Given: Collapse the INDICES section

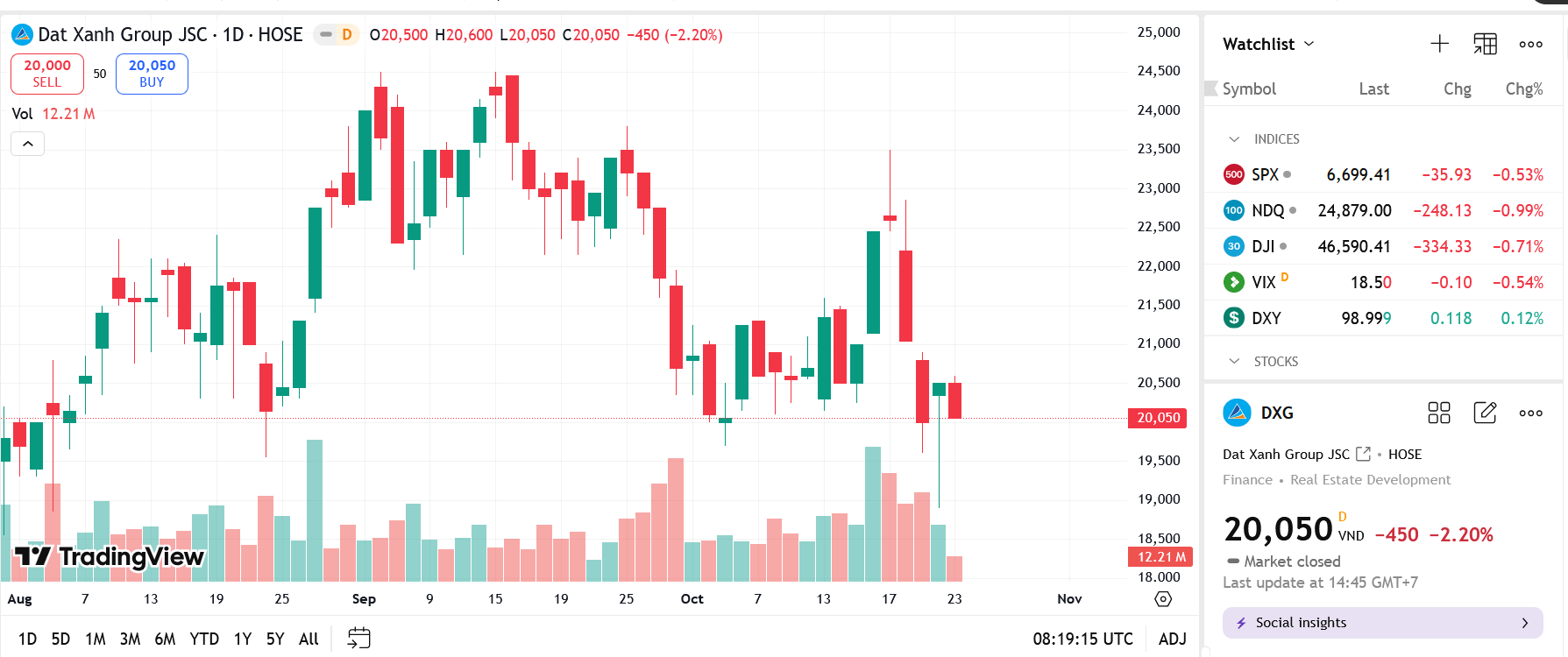Looking at the screenshot, I should click(x=1234, y=139).
